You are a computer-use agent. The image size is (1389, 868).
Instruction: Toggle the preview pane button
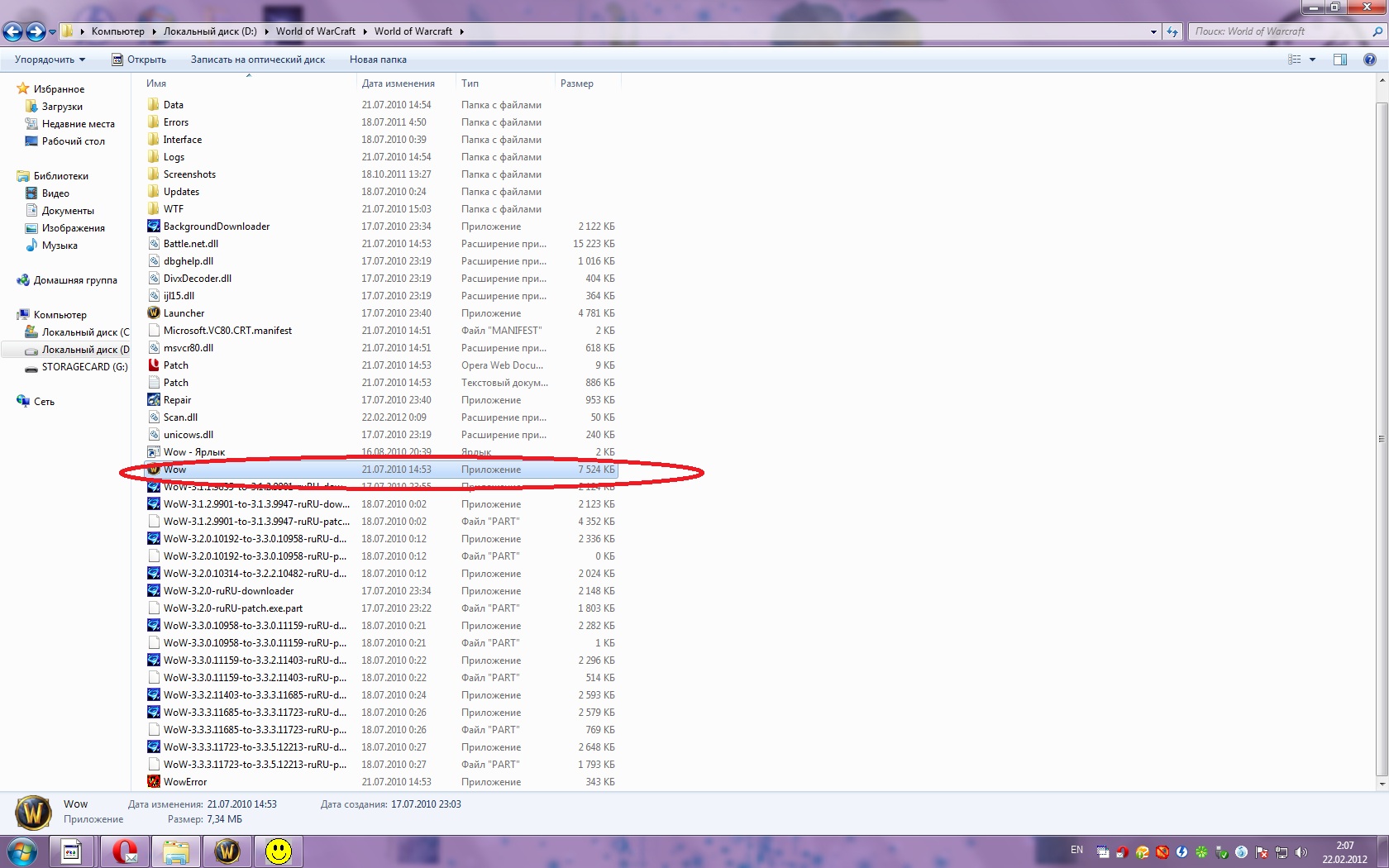1340,60
